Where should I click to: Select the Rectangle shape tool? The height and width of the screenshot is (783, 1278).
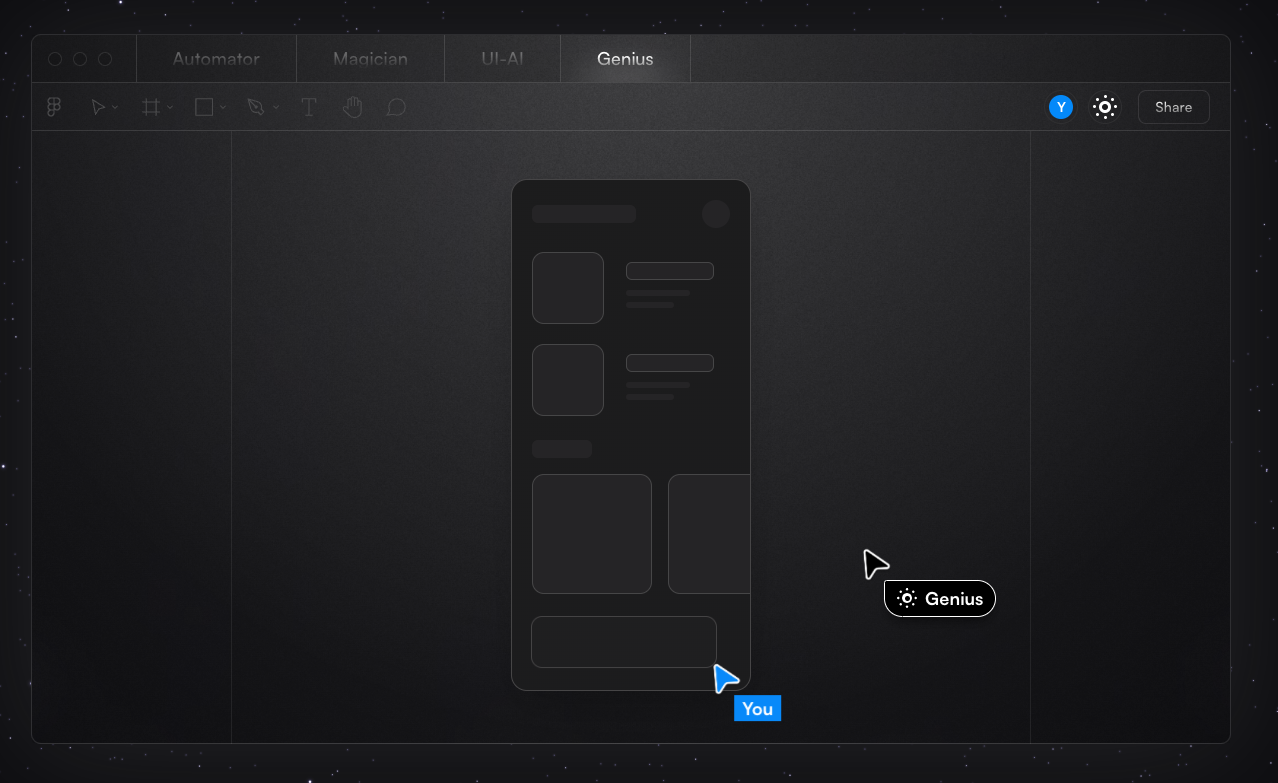(204, 107)
